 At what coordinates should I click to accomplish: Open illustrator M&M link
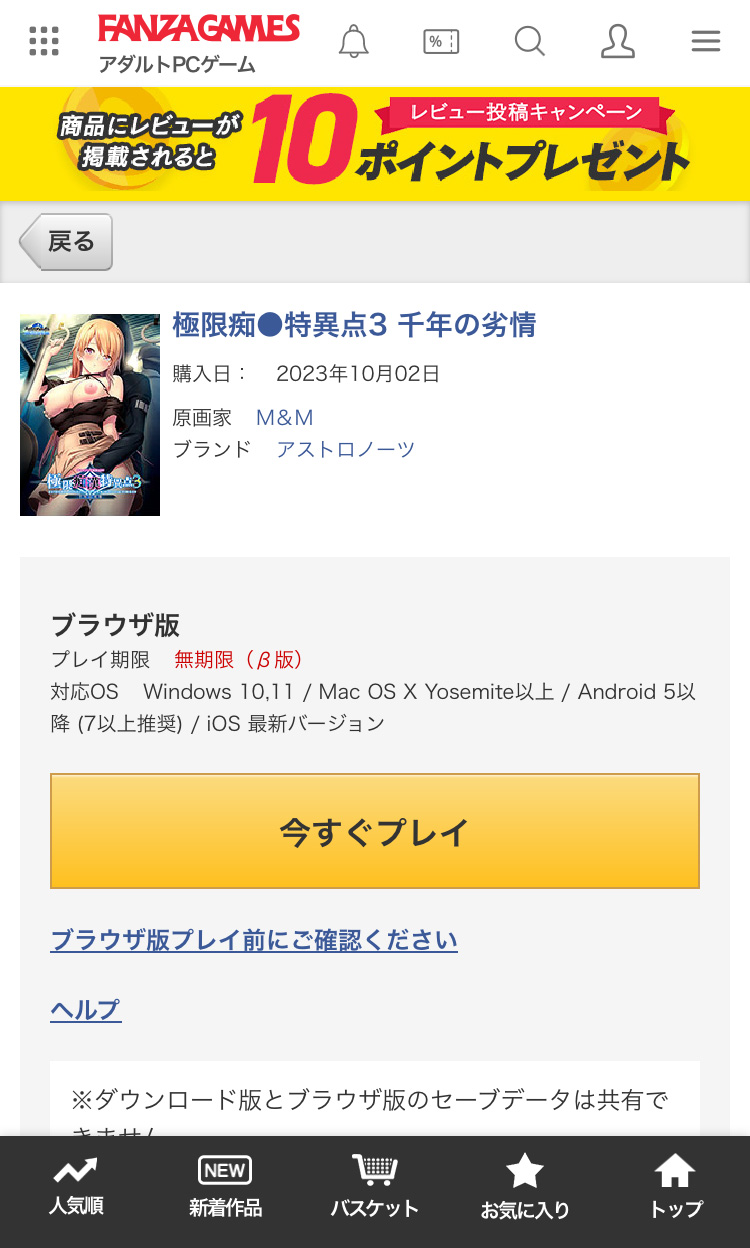(285, 417)
